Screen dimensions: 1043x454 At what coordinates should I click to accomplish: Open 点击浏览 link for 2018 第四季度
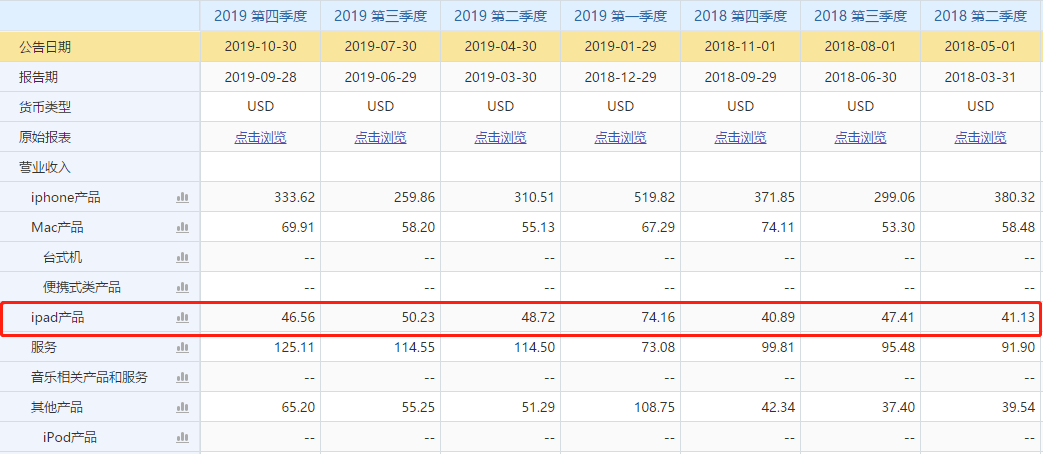click(x=740, y=138)
